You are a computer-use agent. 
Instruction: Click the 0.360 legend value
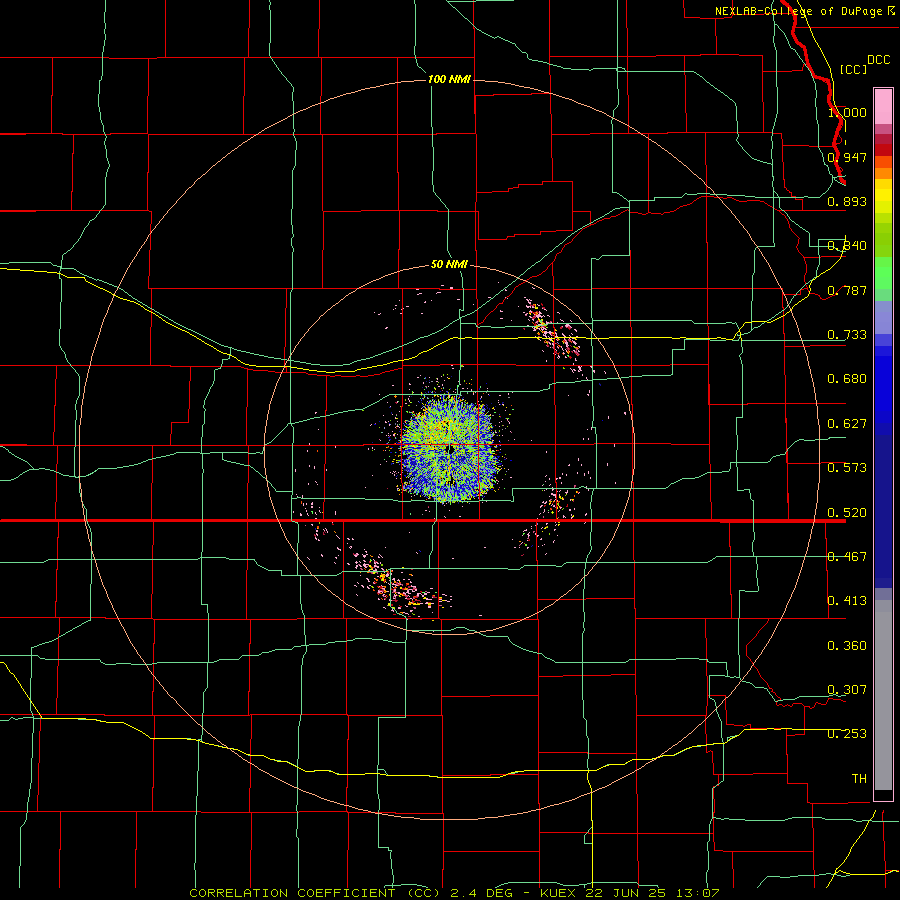(x=847, y=646)
